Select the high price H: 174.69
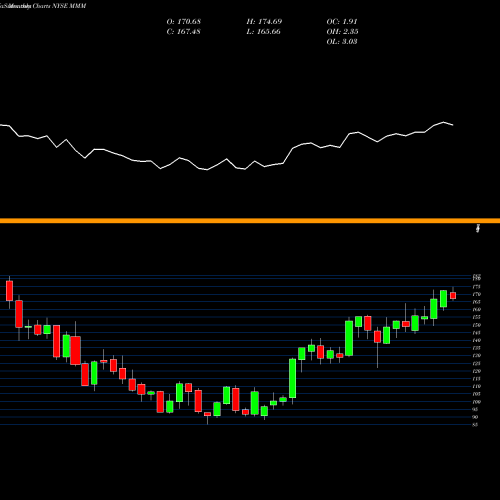The width and height of the screenshot is (500, 500). (x=264, y=22)
